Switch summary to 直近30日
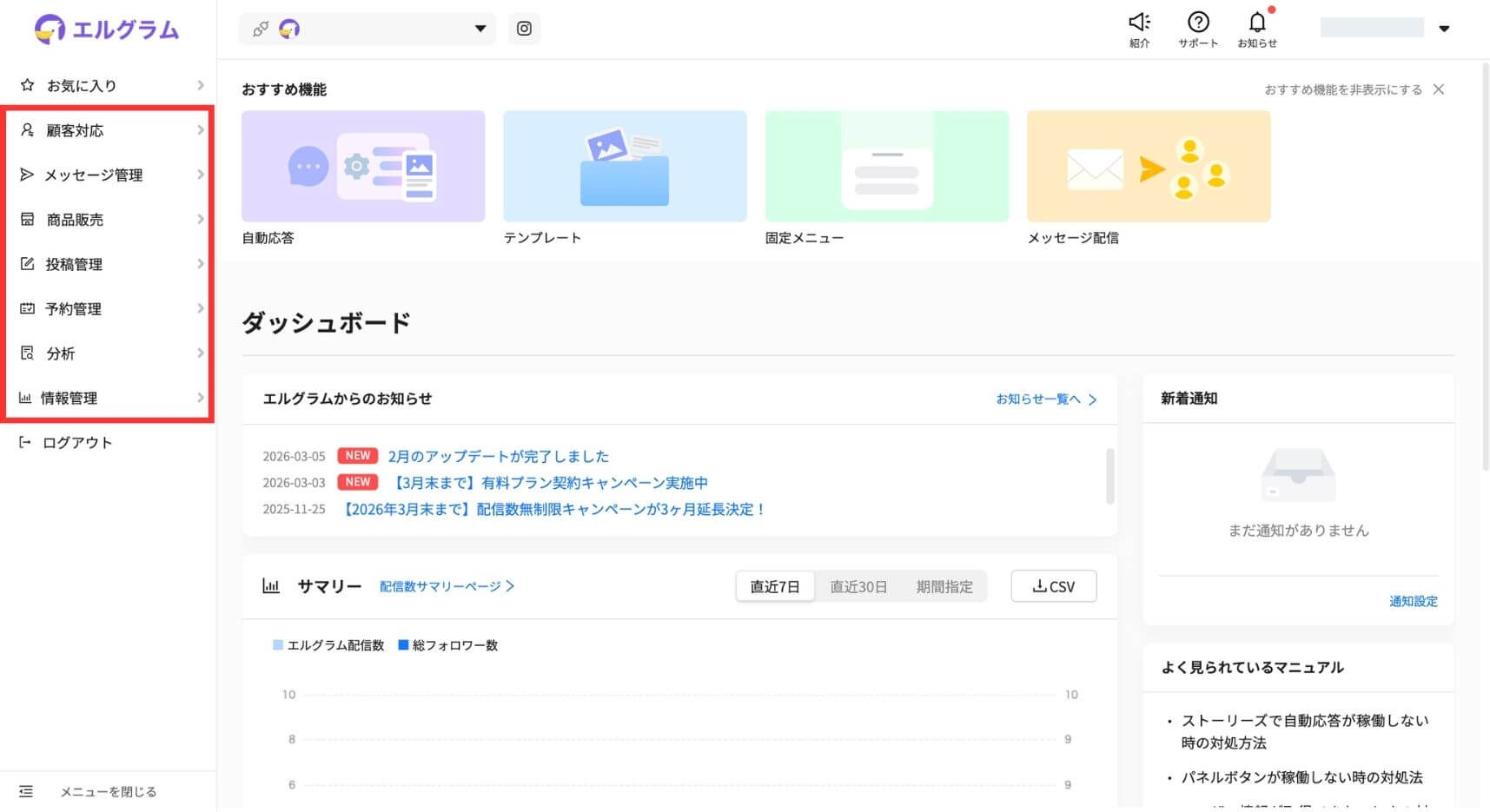The image size is (1490, 812). click(x=858, y=586)
